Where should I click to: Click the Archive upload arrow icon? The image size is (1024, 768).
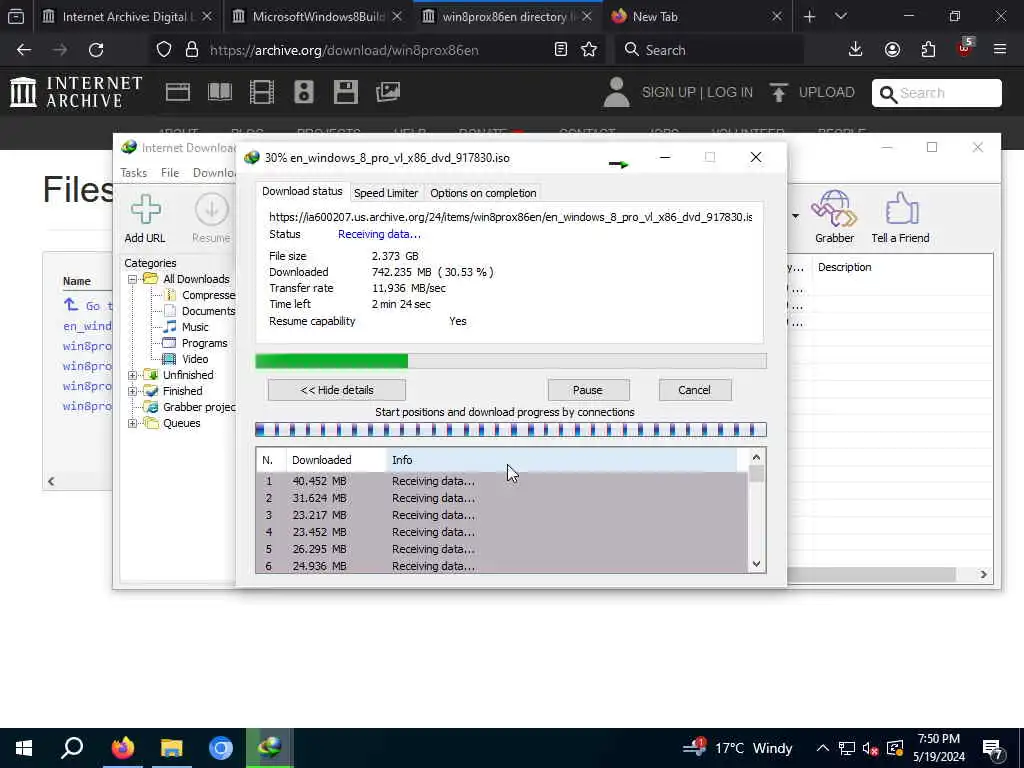click(778, 92)
